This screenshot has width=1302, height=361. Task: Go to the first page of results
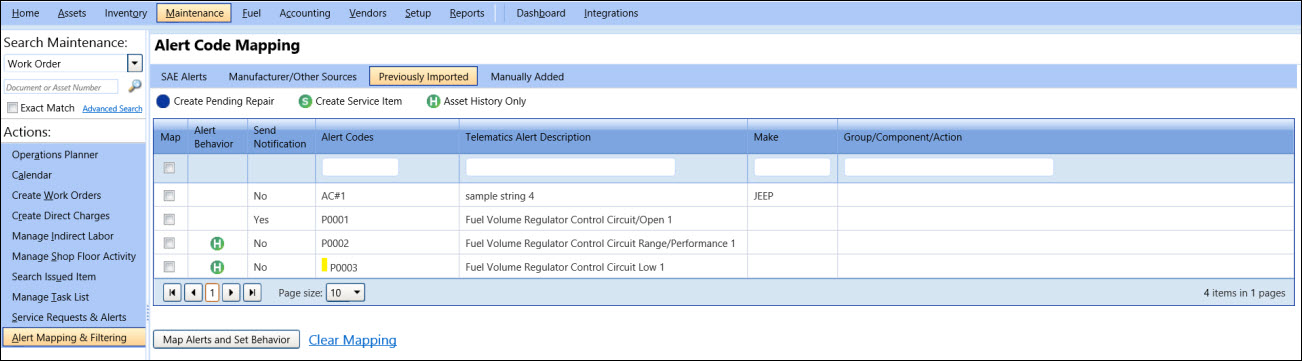click(x=171, y=293)
